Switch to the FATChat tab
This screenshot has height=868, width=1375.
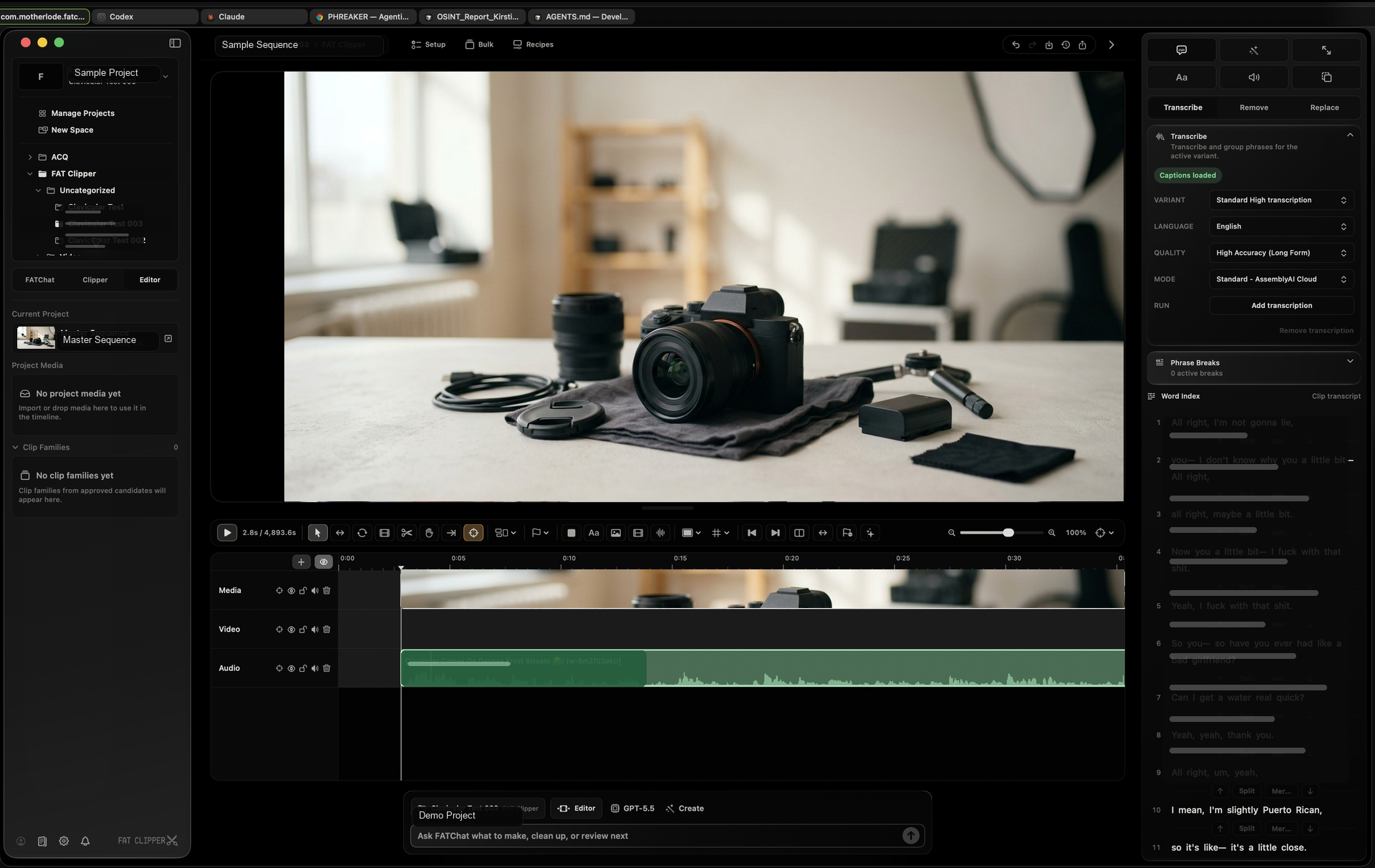tap(40, 280)
